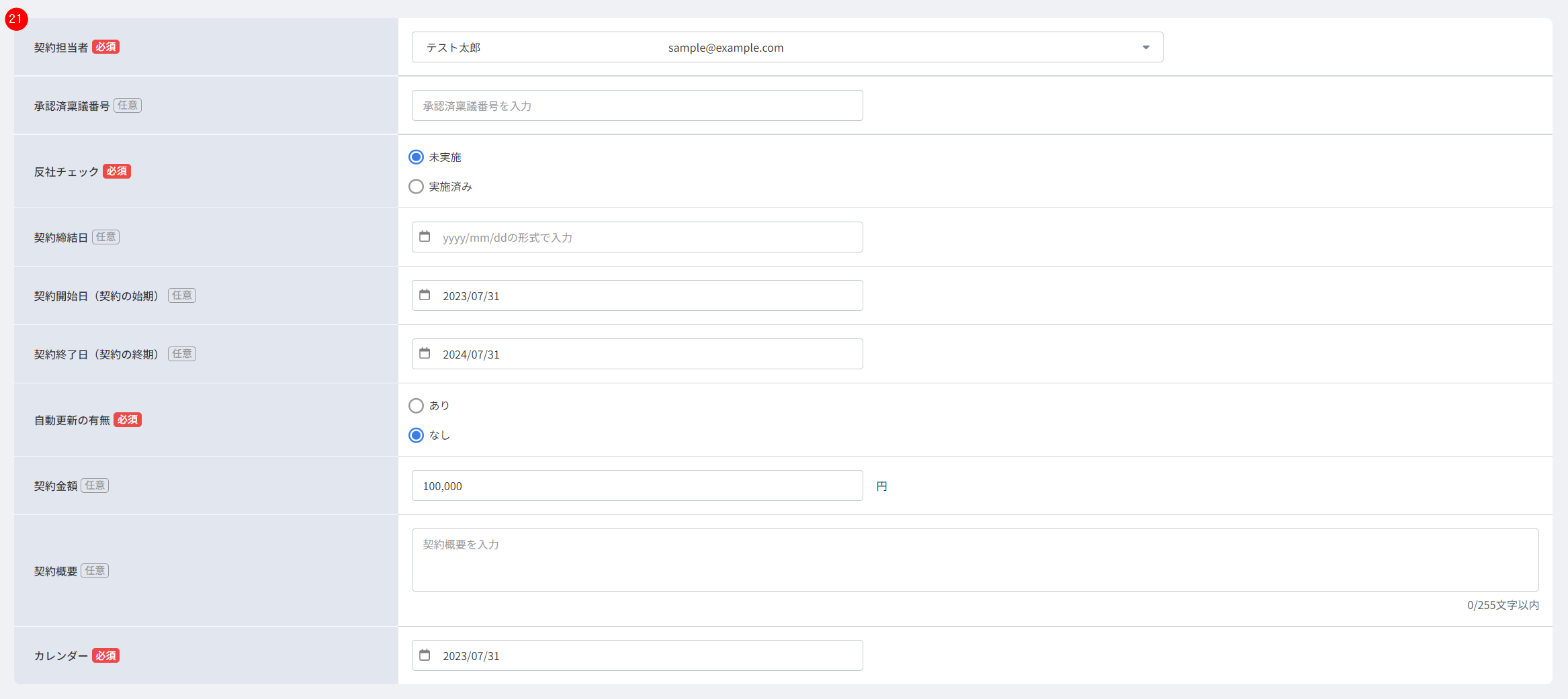Click into 契約概要 text area

click(974, 560)
